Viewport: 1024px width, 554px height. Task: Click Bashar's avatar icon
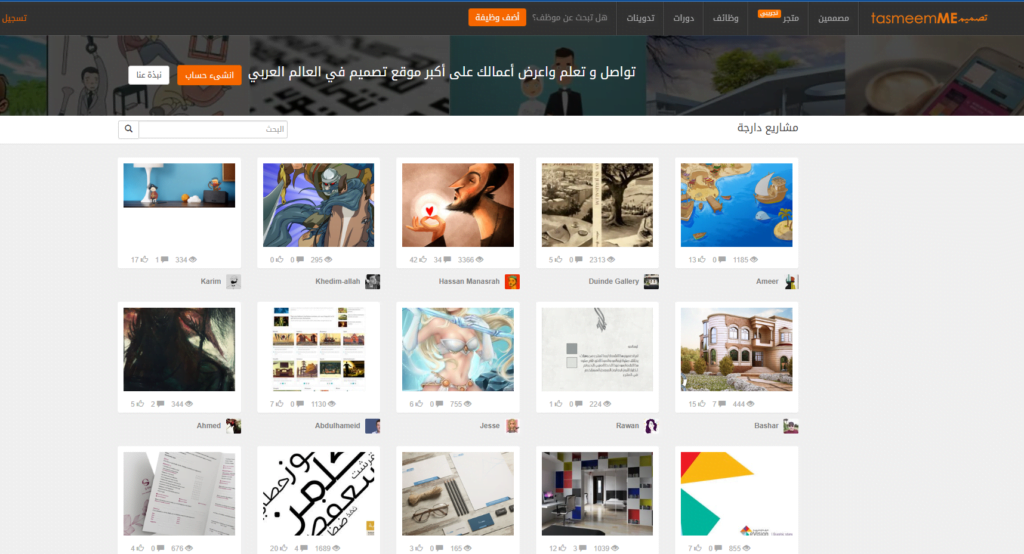[x=791, y=426]
